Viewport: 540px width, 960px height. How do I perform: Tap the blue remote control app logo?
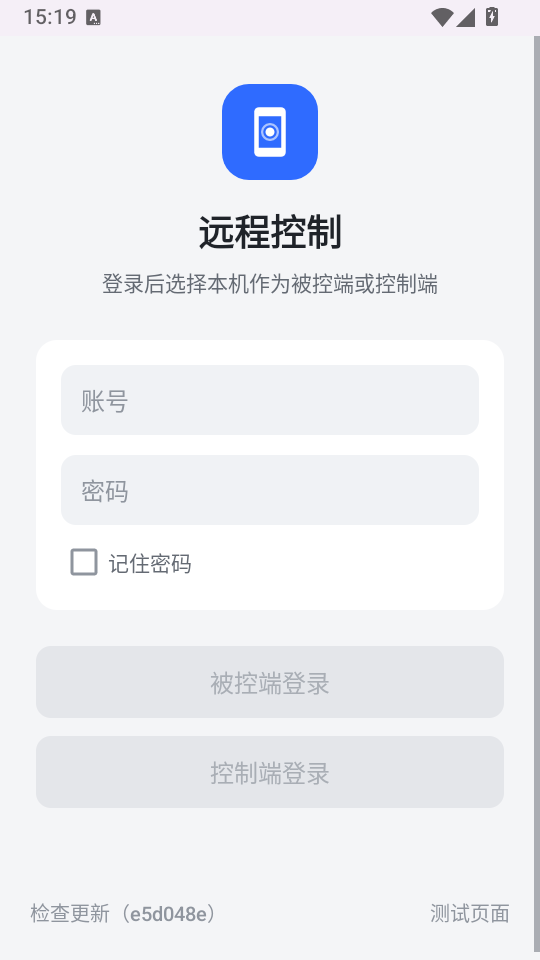269,132
